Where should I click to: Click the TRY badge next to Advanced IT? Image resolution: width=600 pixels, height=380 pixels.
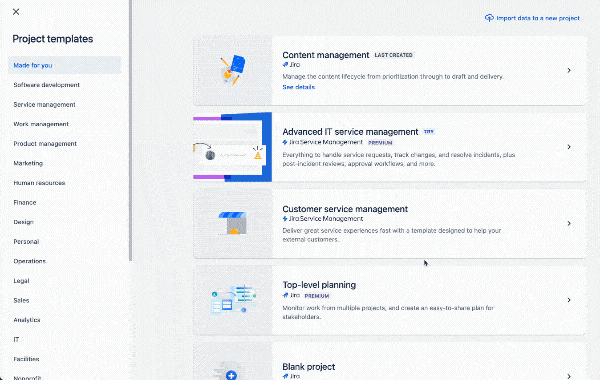tap(429, 132)
